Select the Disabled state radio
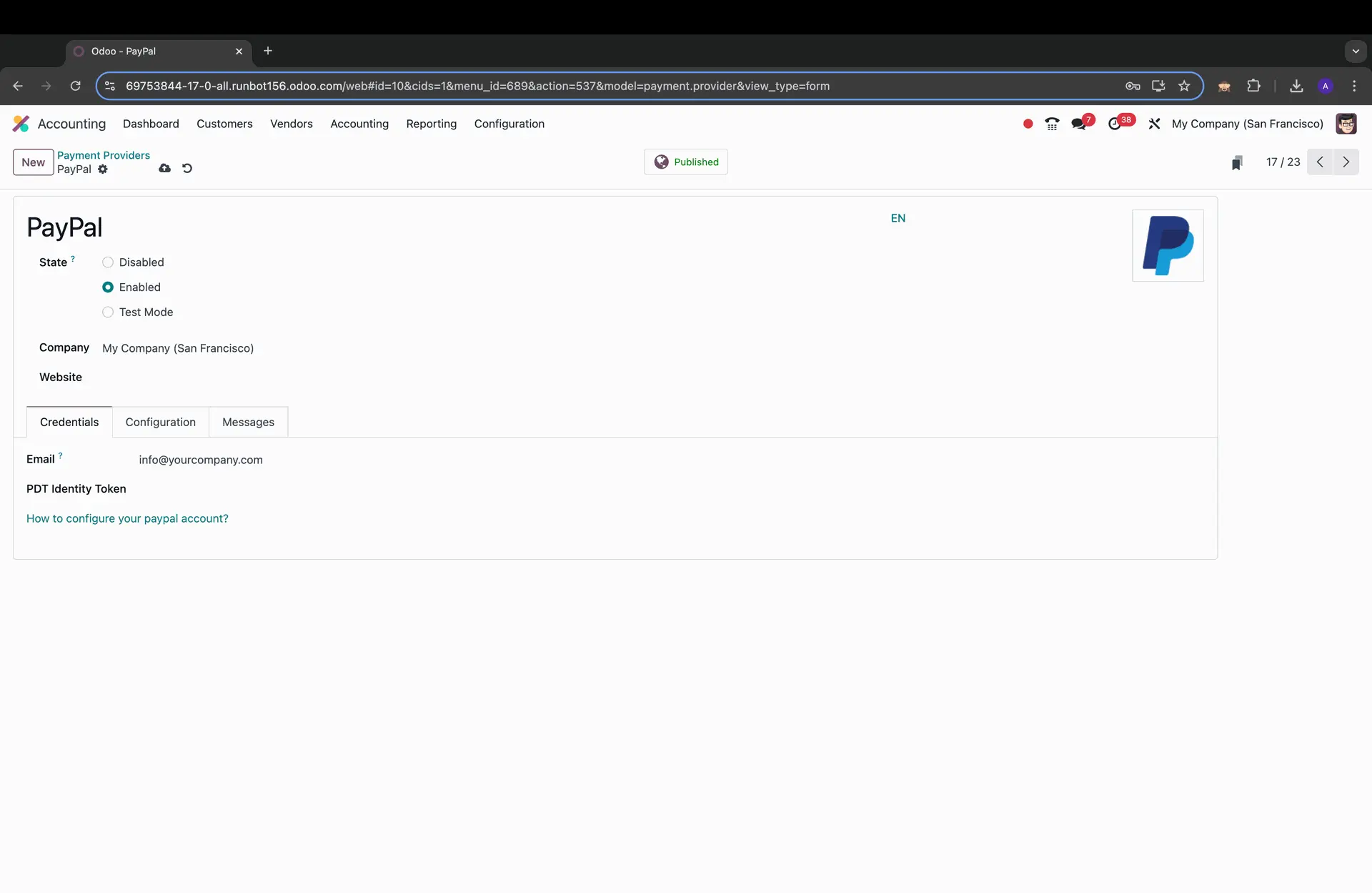The height and width of the screenshot is (893, 1372). coord(108,262)
